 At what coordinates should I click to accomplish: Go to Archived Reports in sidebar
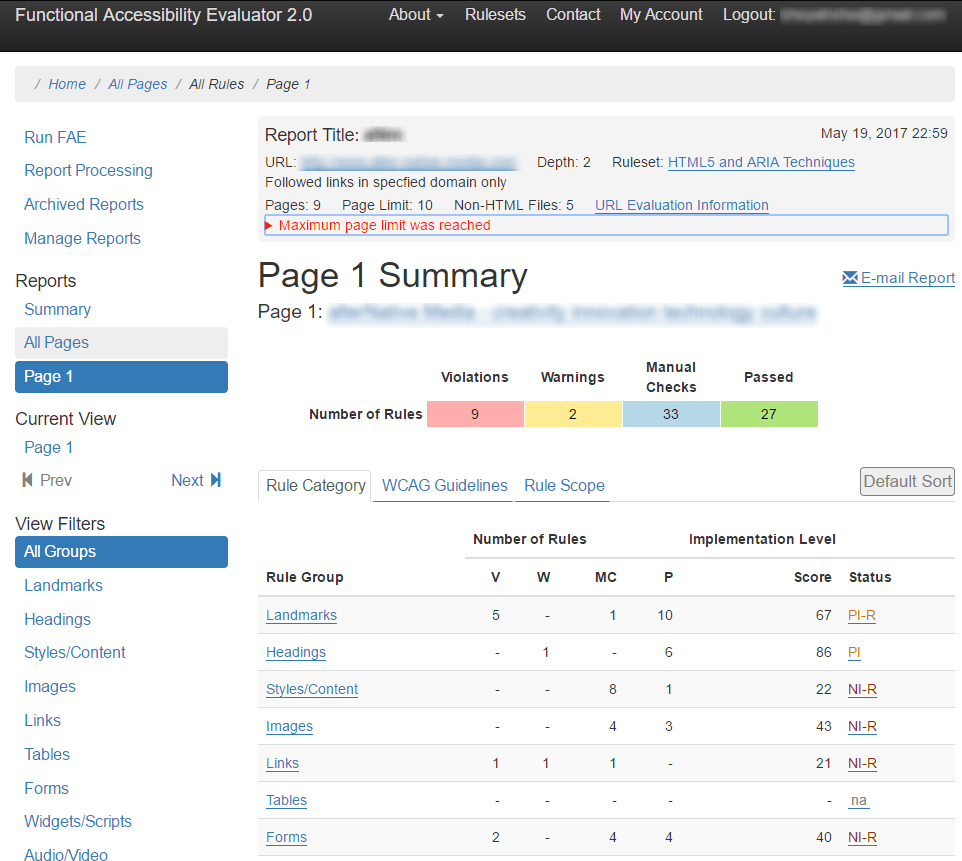pos(83,204)
